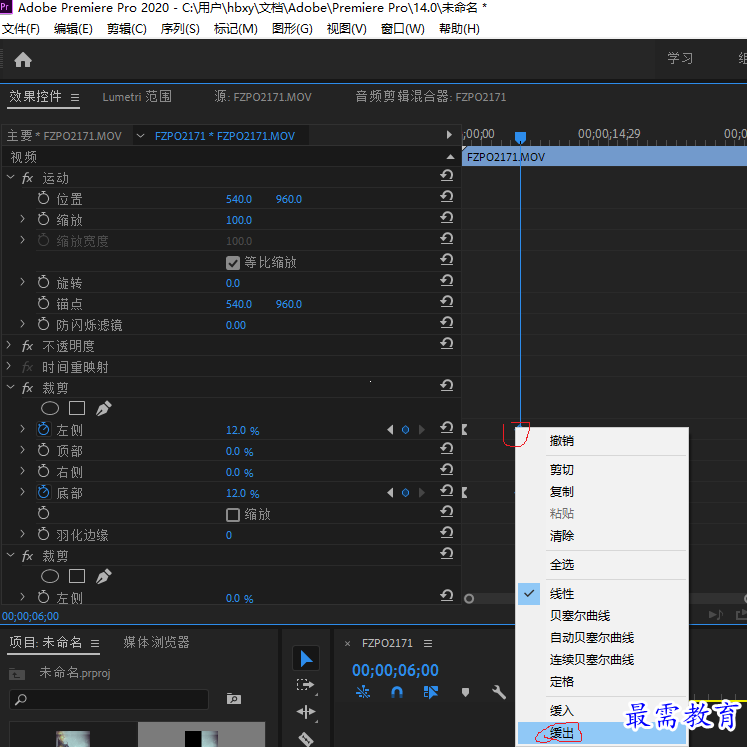Add or remove keyframe for 左侧
This screenshot has width=747, height=747.
pyautogui.click(x=405, y=430)
